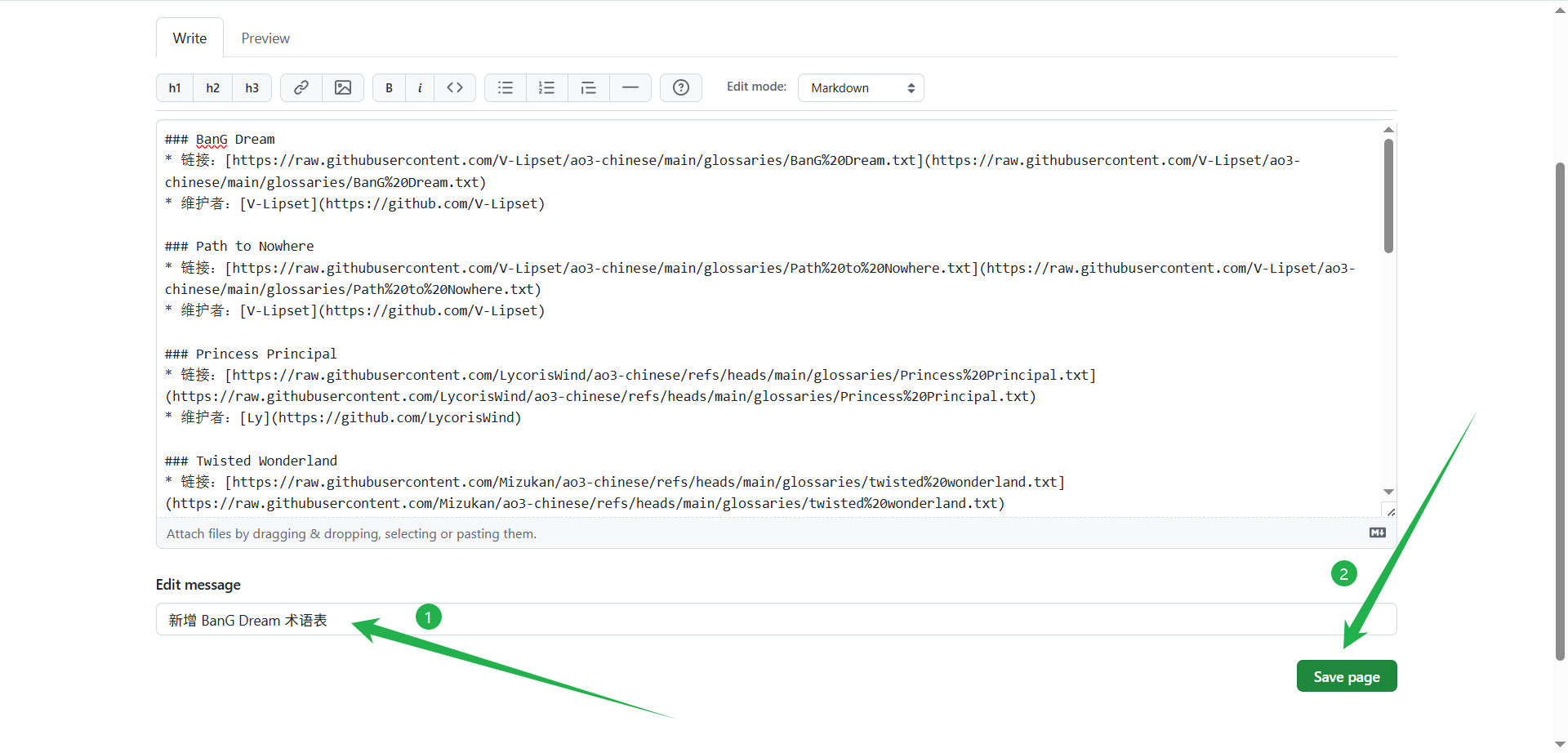Screen dimensions: 1568x753
Task: Insert a horizontal rule line
Action: (x=630, y=88)
